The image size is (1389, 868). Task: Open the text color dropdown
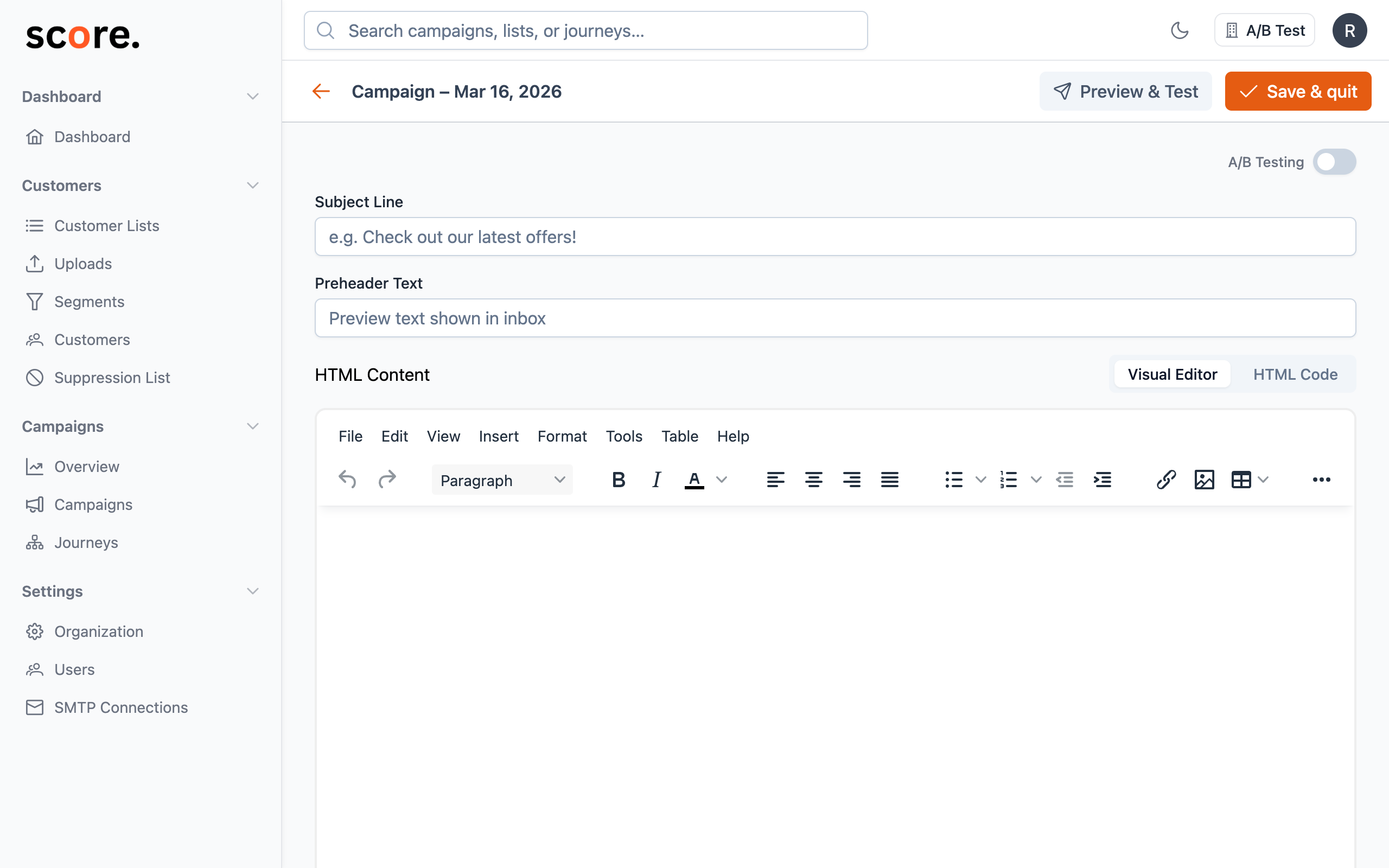pos(722,480)
